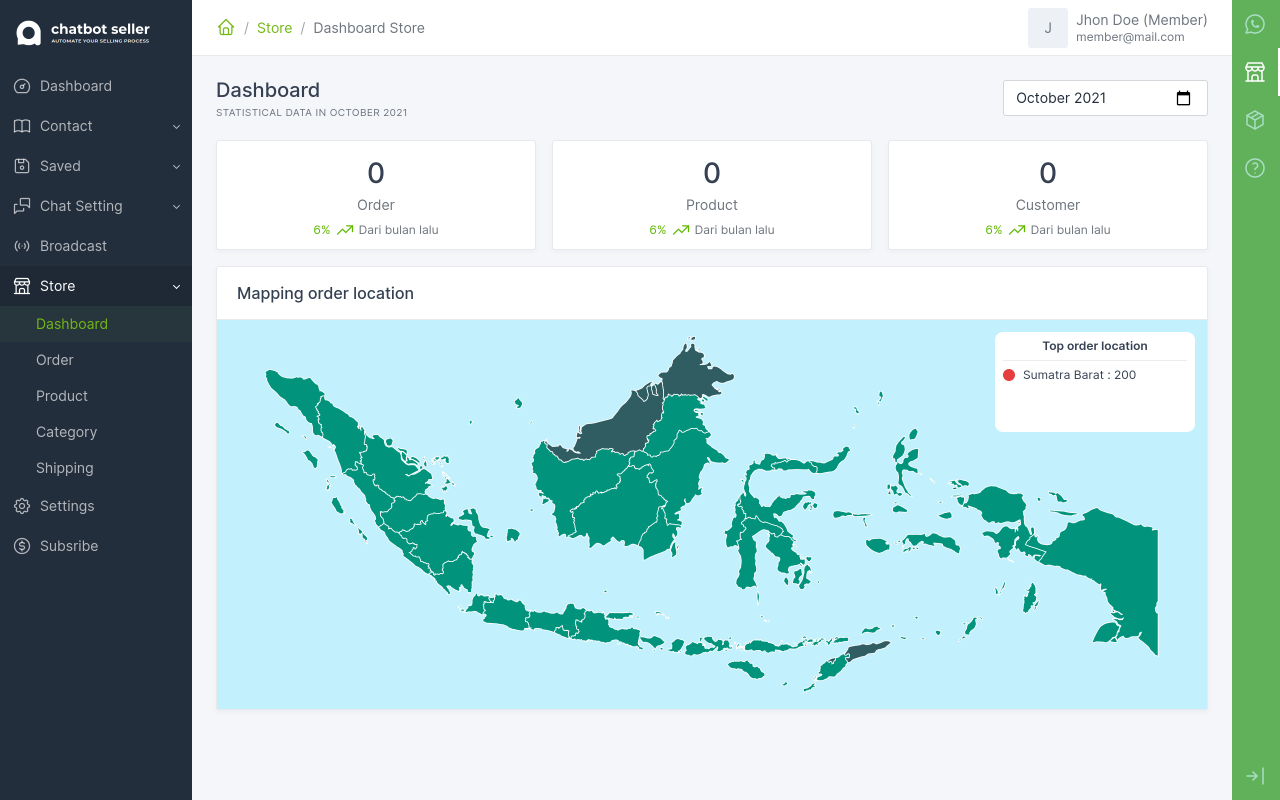Click member@mail.com email text
The width and height of the screenshot is (1280, 800).
(x=1130, y=37)
